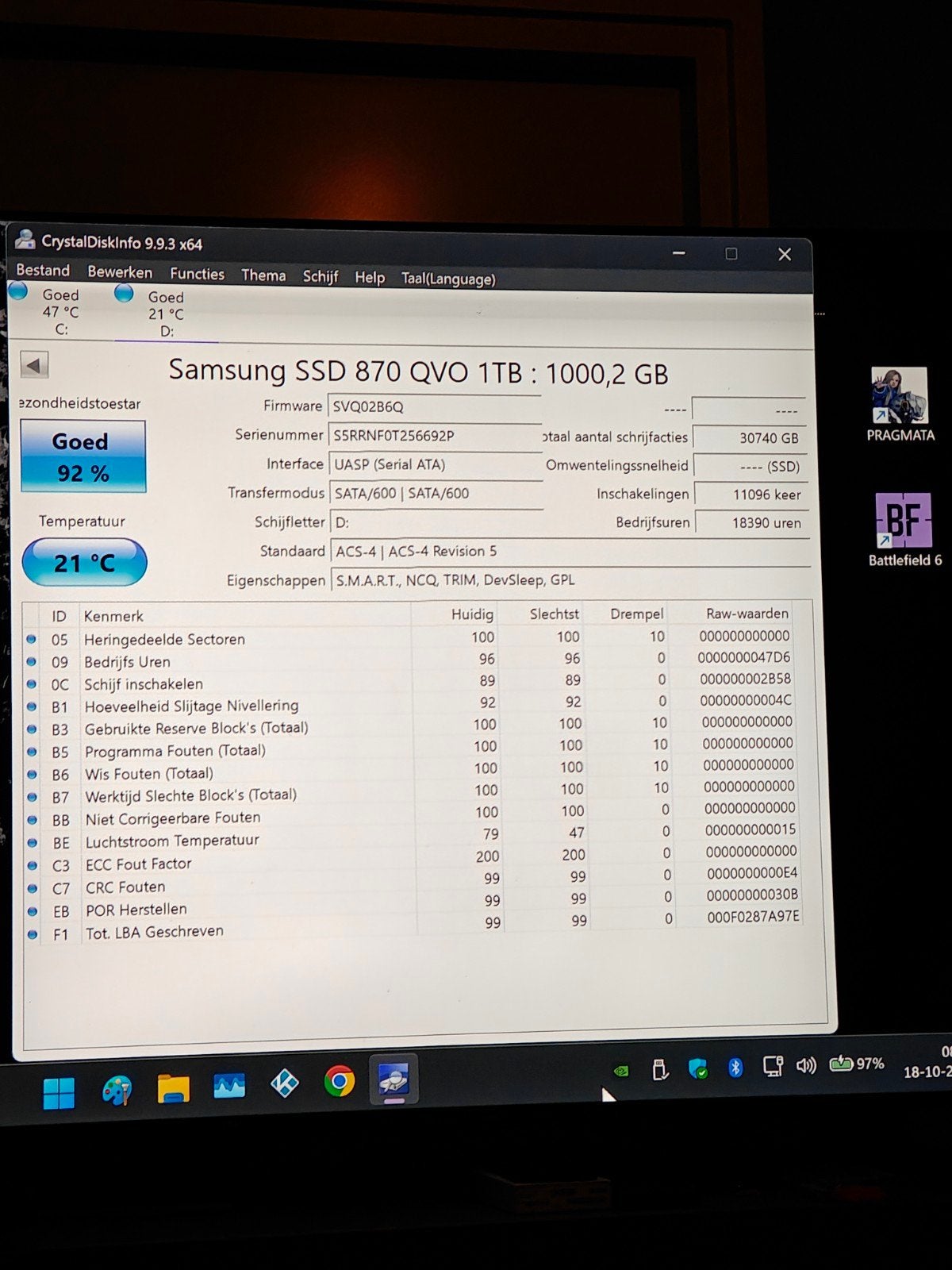This screenshot has width=952, height=1270.
Task: Click the 21 °C temperature button
Action: (85, 562)
